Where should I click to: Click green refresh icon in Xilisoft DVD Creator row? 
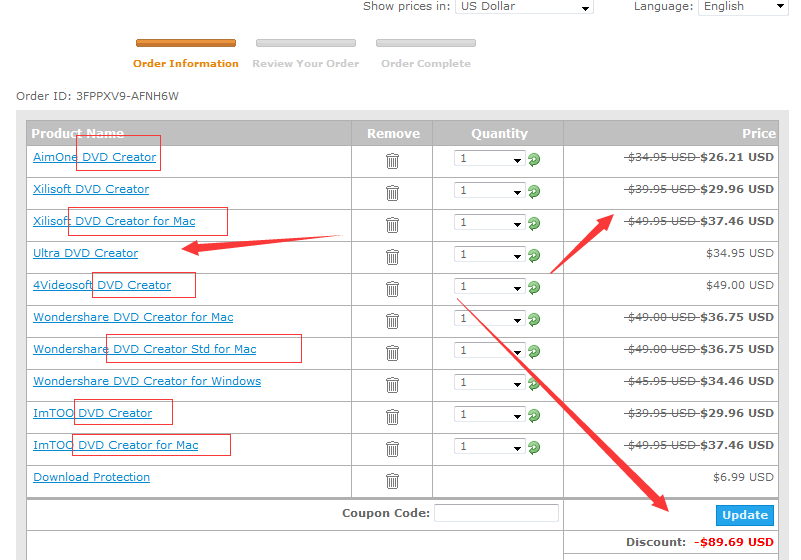[534, 192]
